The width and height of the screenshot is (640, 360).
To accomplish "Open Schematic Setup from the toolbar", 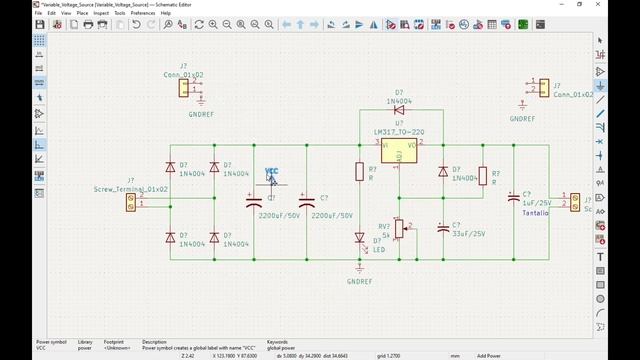I will [57, 24].
